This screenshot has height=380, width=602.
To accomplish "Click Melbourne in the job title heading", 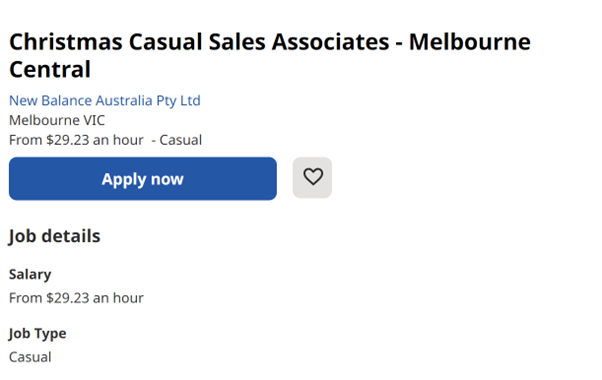I will (x=470, y=41).
